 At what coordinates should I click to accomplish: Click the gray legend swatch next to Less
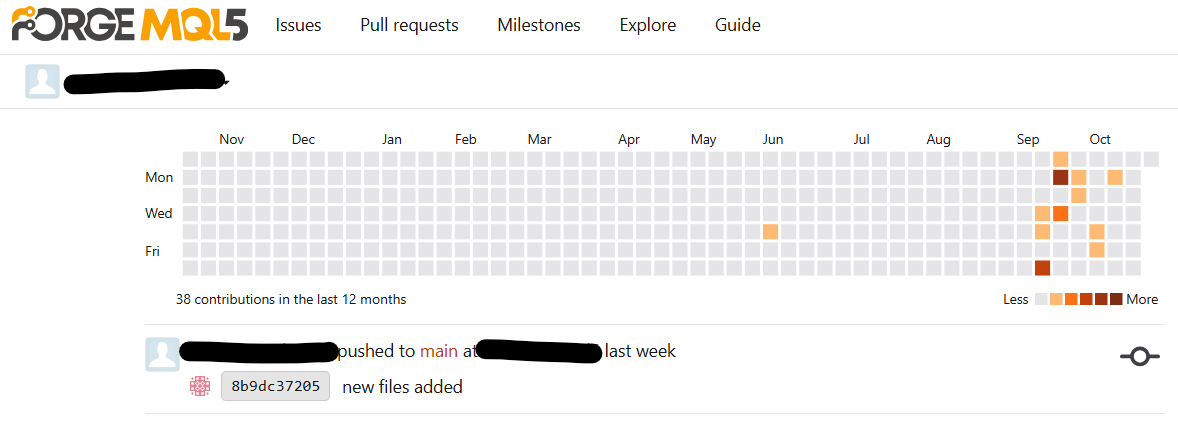[x=1041, y=299]
